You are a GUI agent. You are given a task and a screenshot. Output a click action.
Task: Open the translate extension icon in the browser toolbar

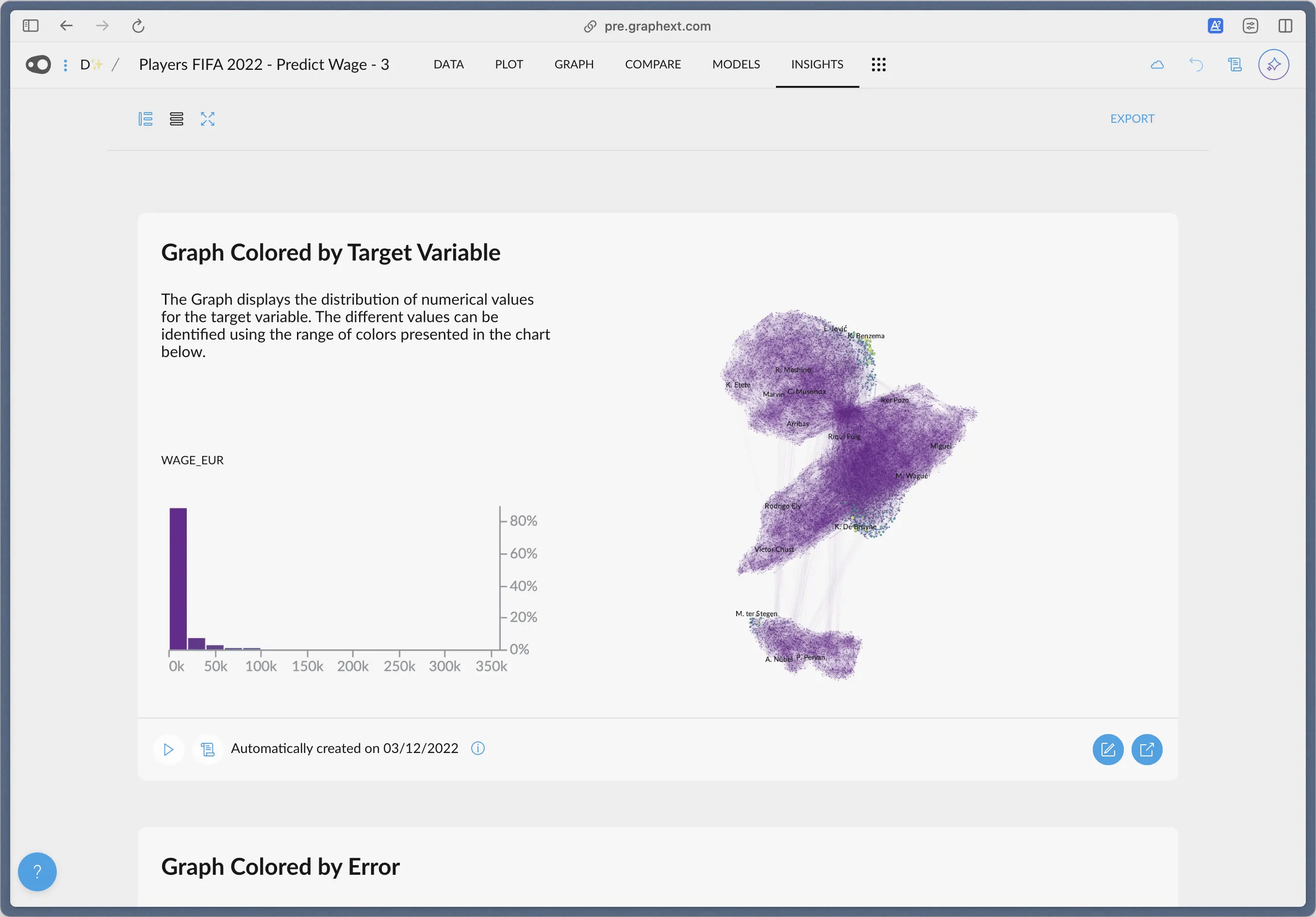tap(1215, 26)
